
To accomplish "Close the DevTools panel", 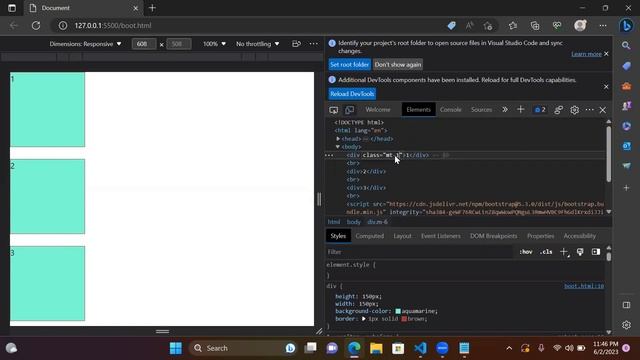I will click(x=602, y=110).
